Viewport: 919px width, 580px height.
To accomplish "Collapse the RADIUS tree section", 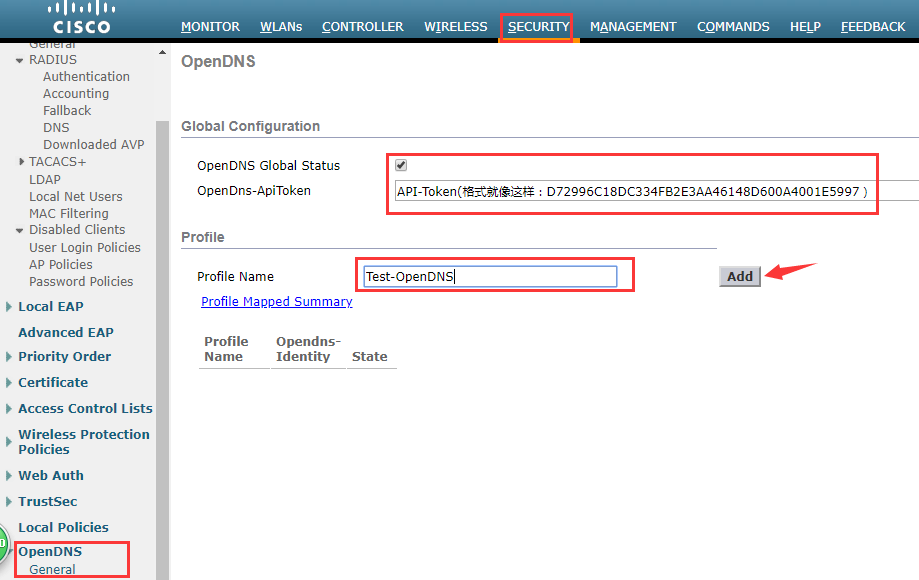I will (19, 60).
